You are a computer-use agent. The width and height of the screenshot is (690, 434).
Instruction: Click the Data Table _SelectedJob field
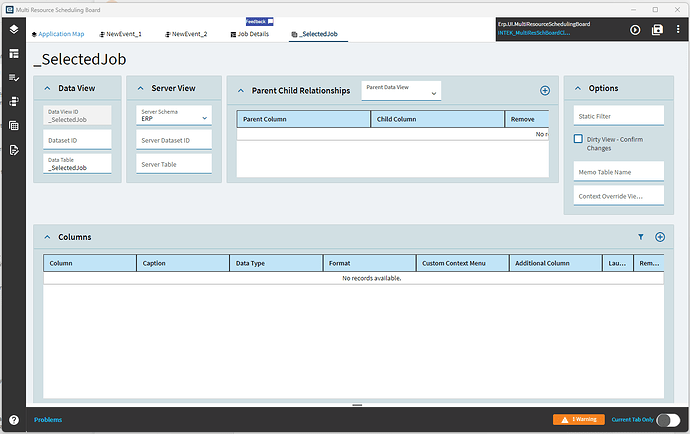77,164
